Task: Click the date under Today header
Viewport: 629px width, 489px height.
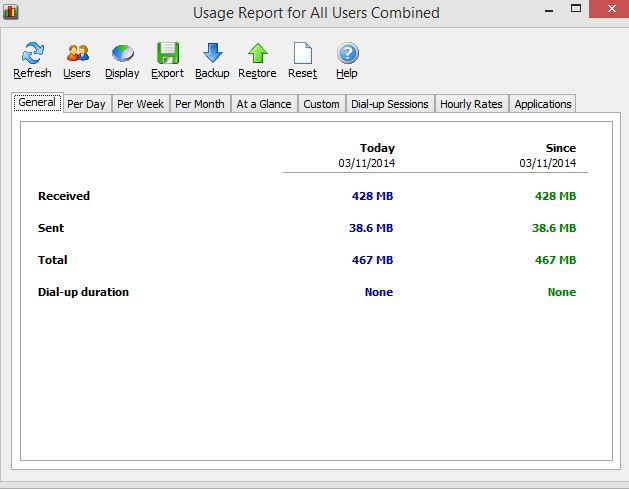Action: (x=367, y=163)
